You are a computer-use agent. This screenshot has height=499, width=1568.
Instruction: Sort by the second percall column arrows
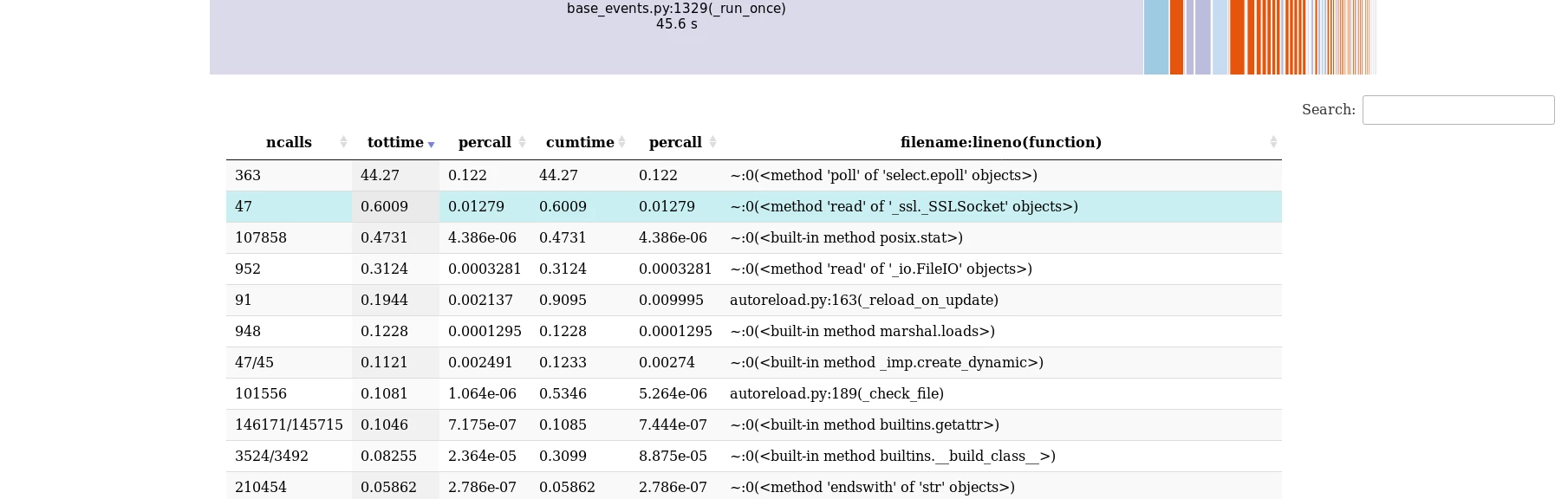click(x=712, y=142)
